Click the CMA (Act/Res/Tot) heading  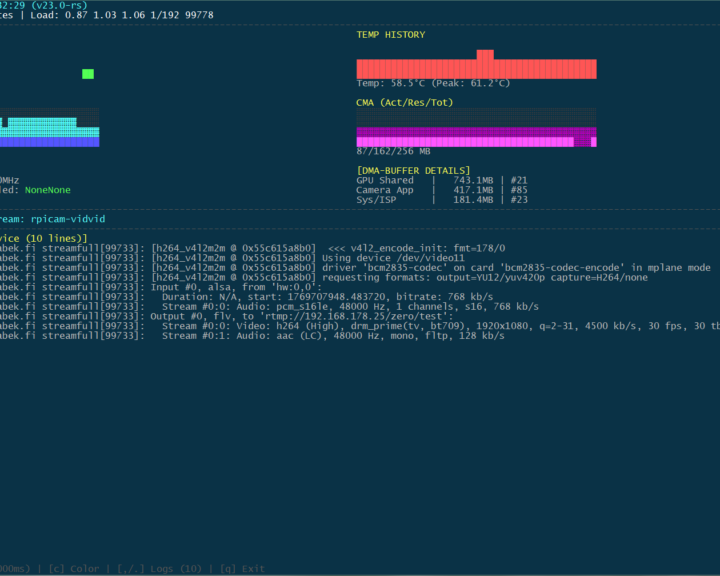point(403,102)
